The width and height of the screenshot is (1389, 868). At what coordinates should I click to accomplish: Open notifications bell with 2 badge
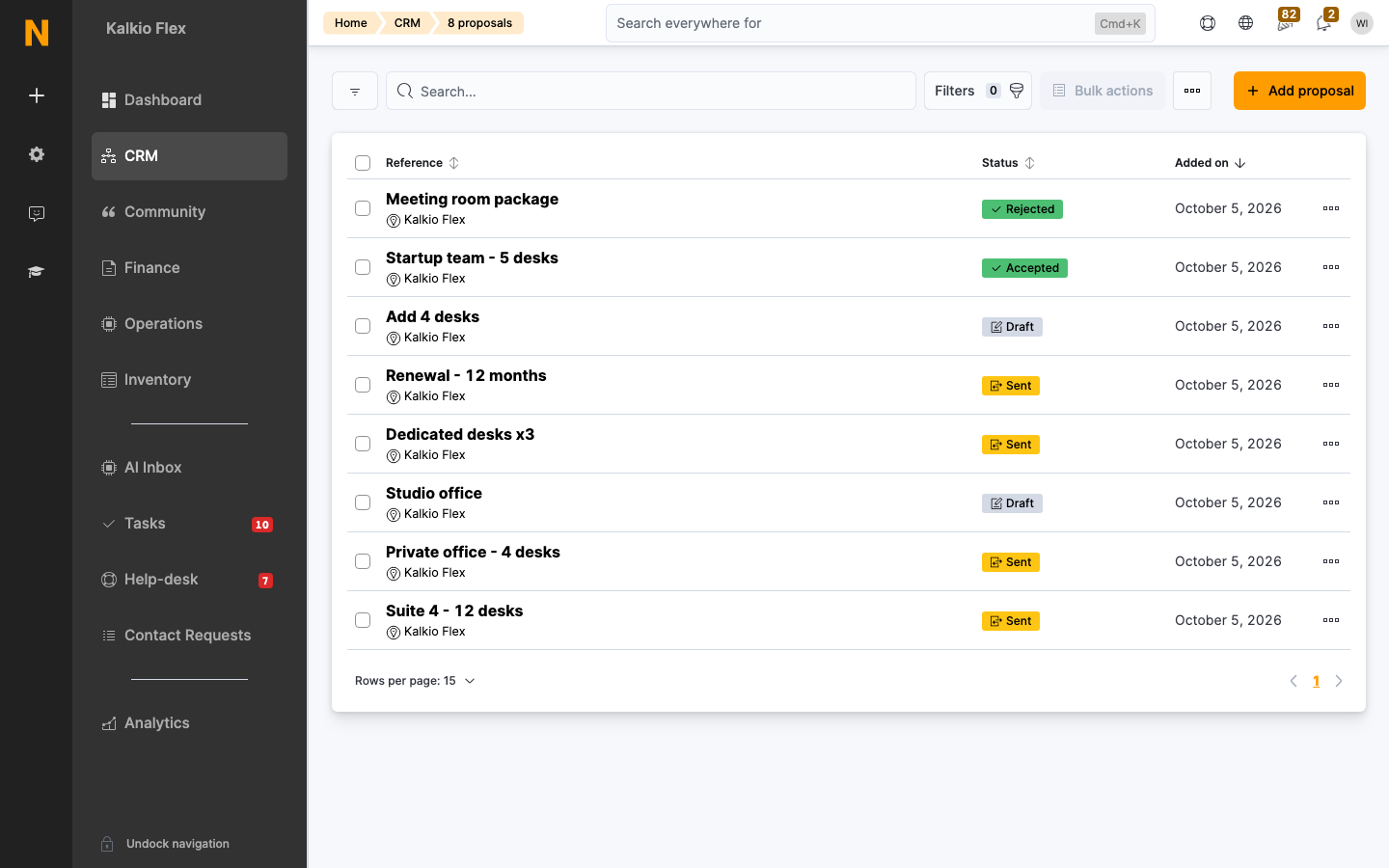[x=1325, y=21]
